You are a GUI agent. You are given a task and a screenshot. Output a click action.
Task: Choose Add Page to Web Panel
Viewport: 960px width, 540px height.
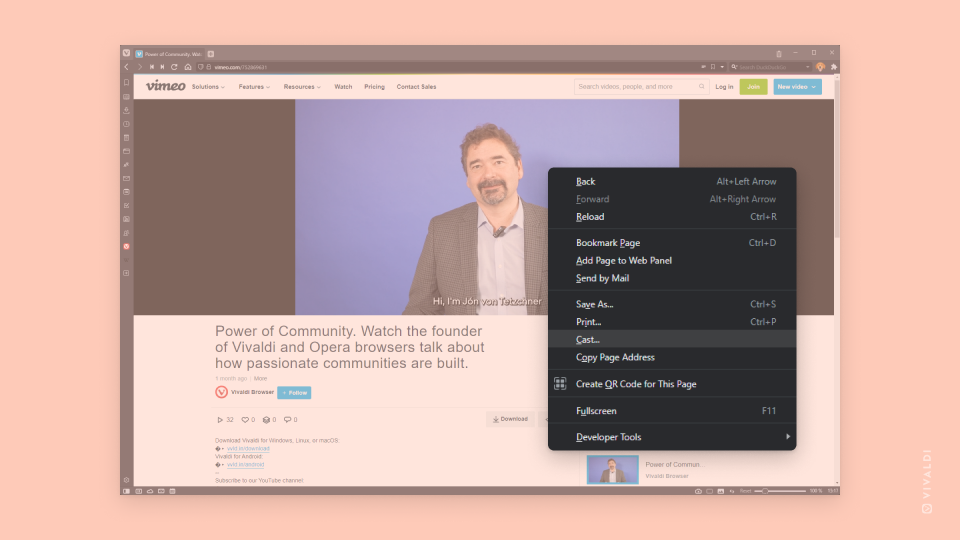tap(672, 260)
